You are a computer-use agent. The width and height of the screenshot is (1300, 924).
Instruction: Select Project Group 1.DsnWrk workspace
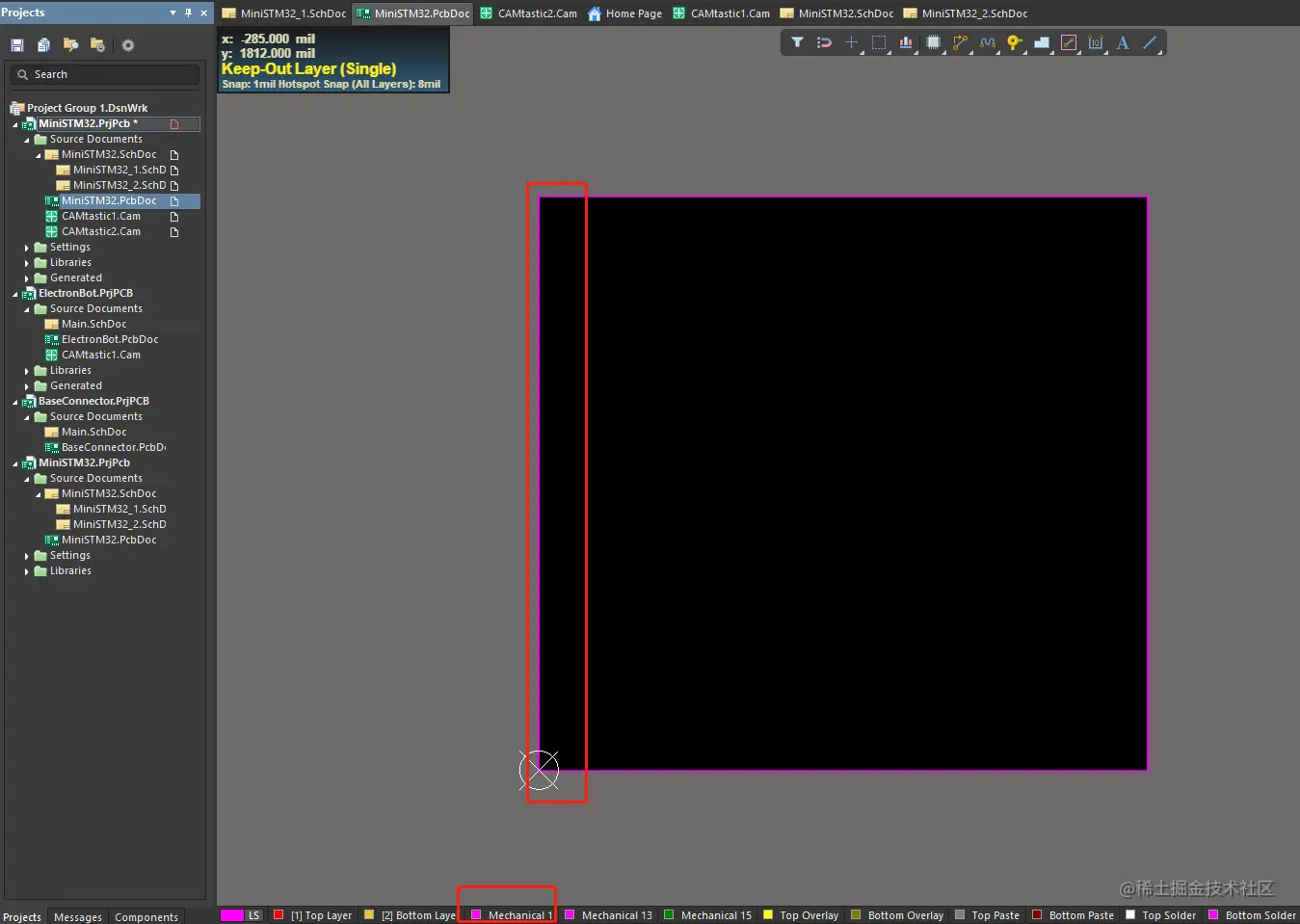click(87, 109)
